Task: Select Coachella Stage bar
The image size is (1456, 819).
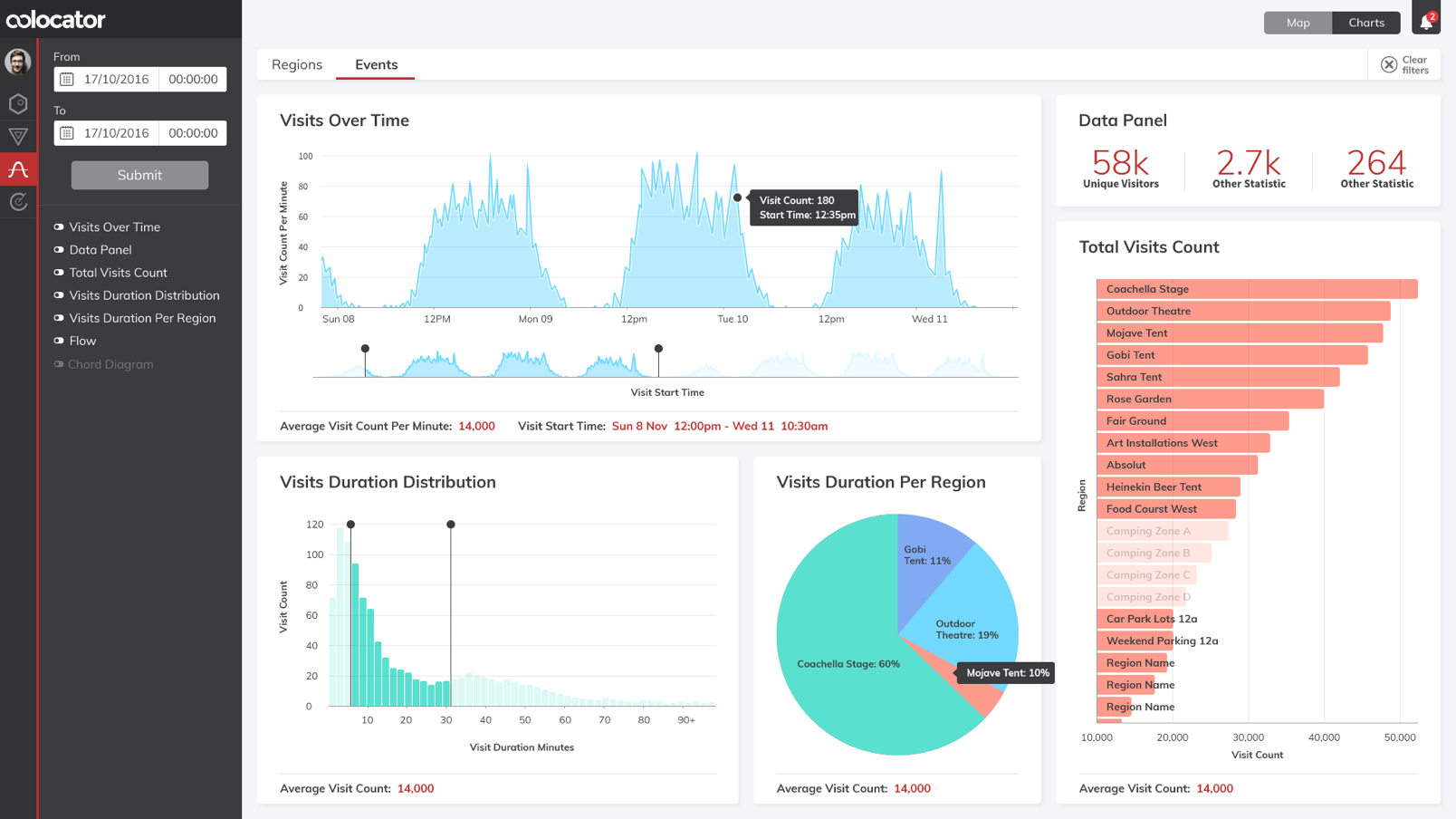Action: (1257, 289)
